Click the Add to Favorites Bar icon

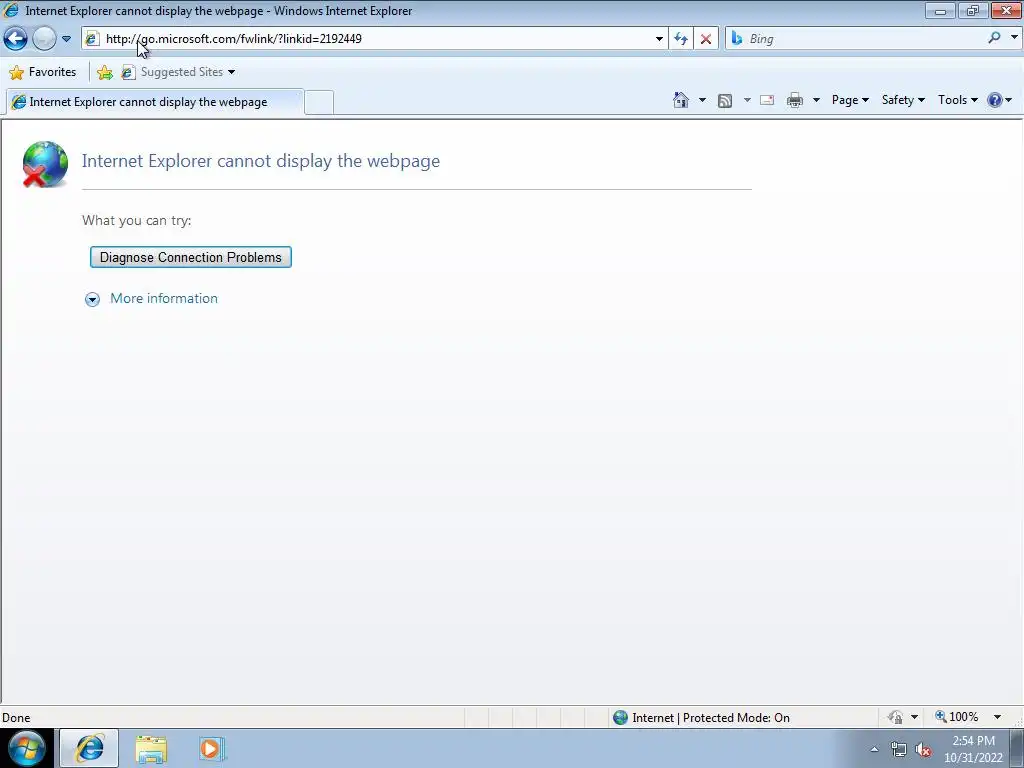coord(104,72)
